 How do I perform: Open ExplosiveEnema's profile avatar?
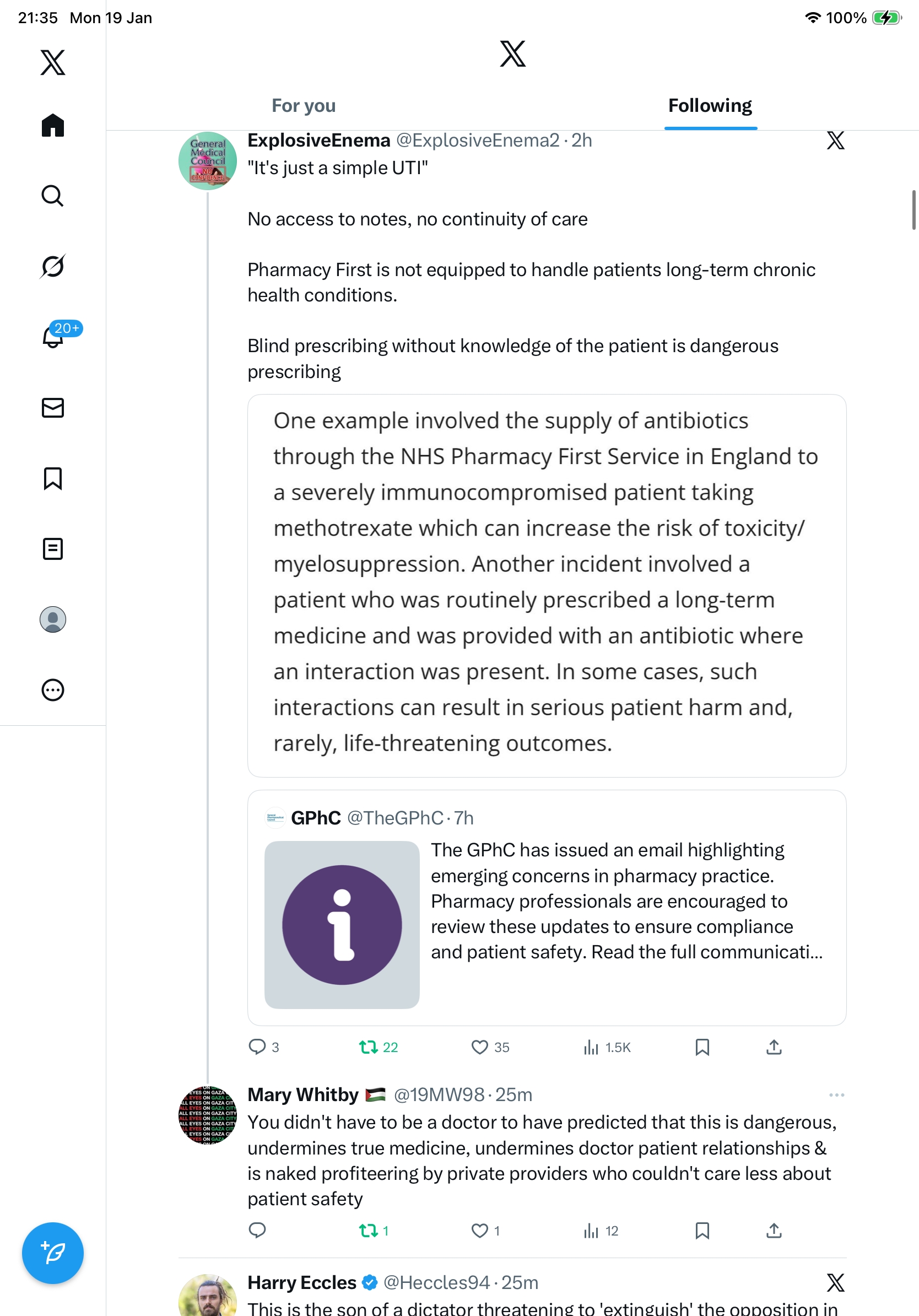[x=207, y=161]
